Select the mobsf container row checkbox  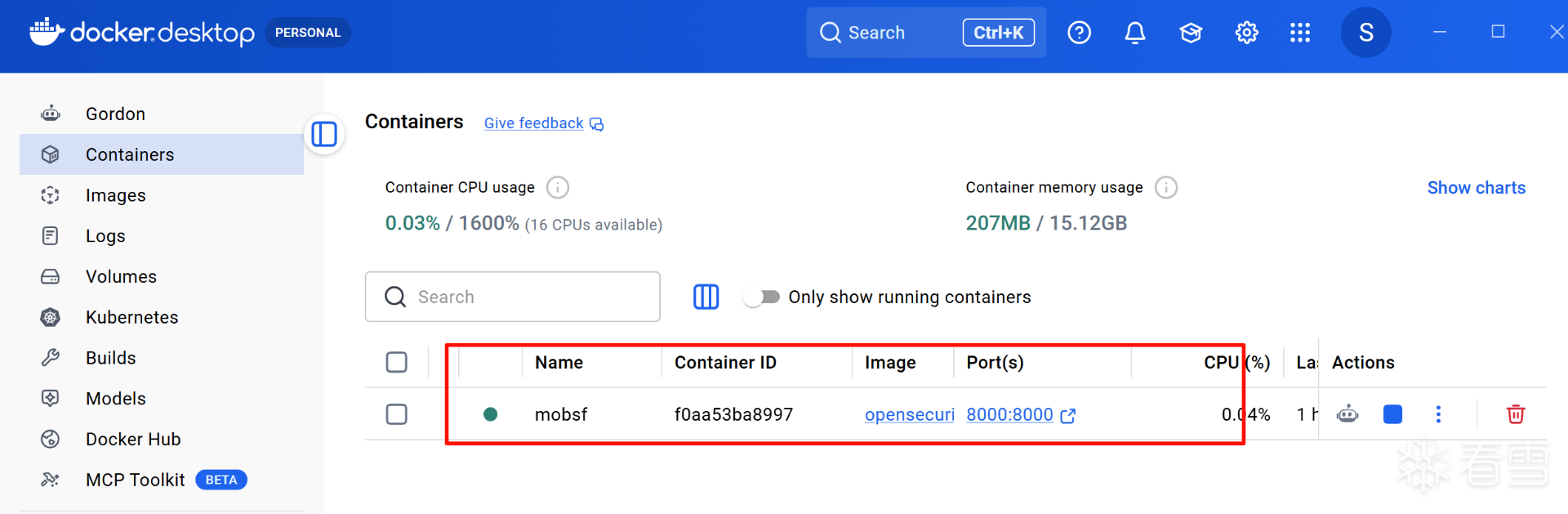click(397, 414)
